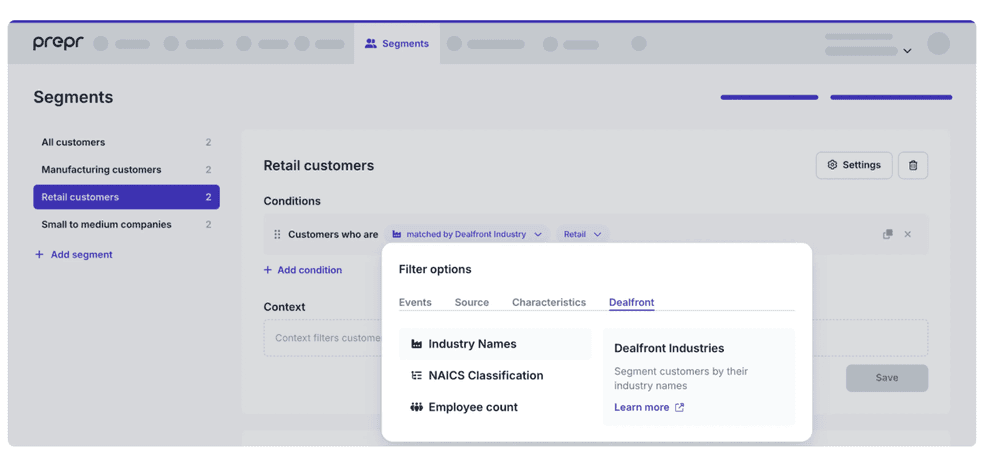Click Filter options title text
Screen dimensions: 1000x465
point(435,269)
